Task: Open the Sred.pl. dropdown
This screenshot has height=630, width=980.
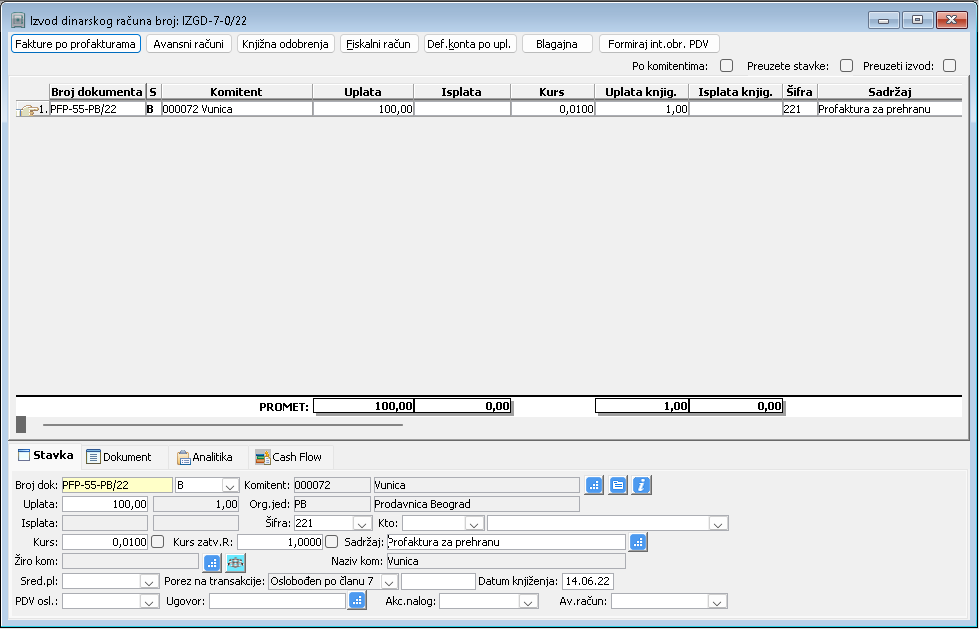Action: [149, 582]
